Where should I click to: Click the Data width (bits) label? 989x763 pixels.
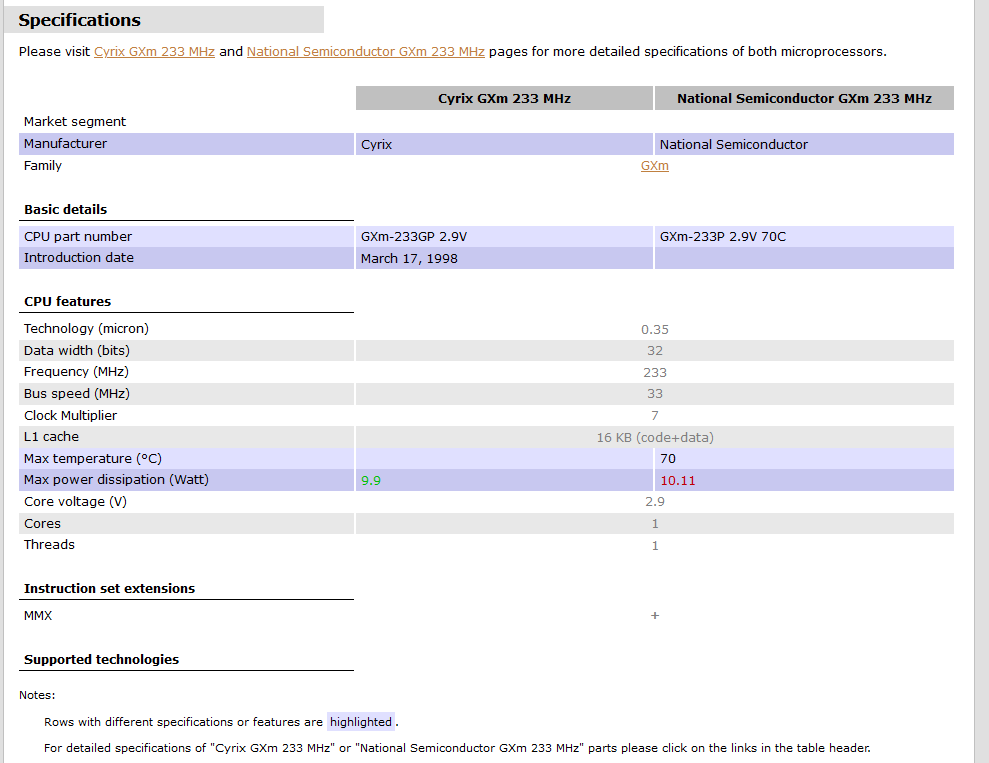pyautogui.click(x=77, y=351)
